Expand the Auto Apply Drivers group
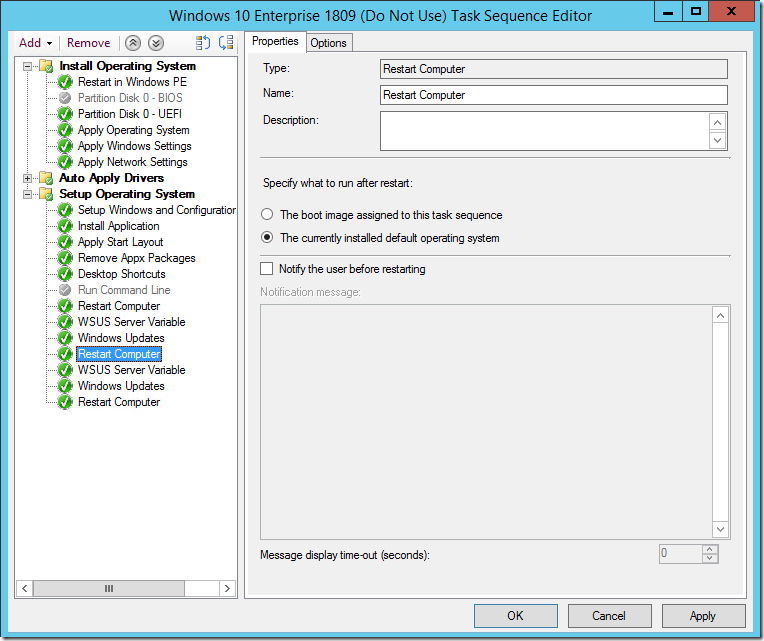 click(x=28, y=178)
